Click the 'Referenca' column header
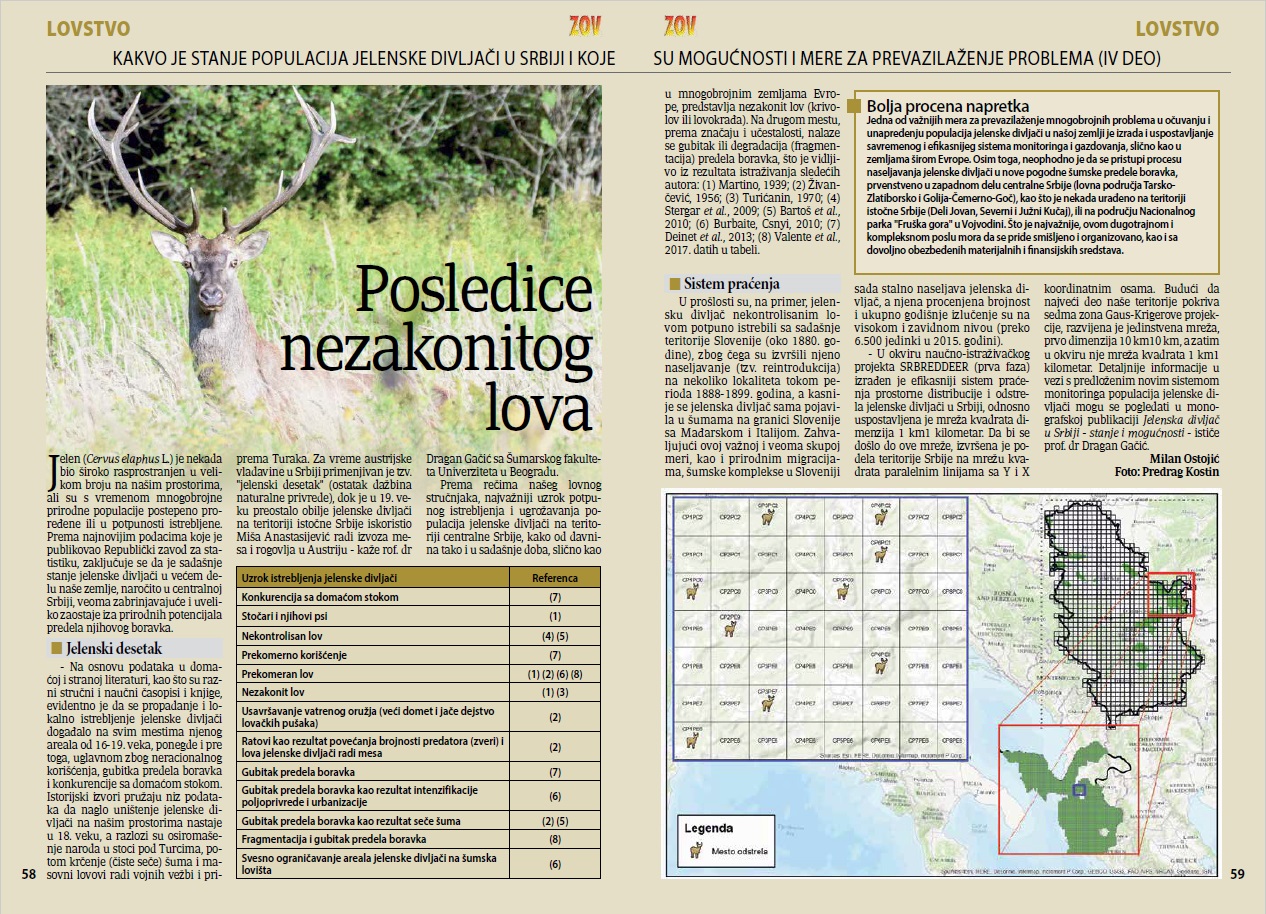 (554, 578)
